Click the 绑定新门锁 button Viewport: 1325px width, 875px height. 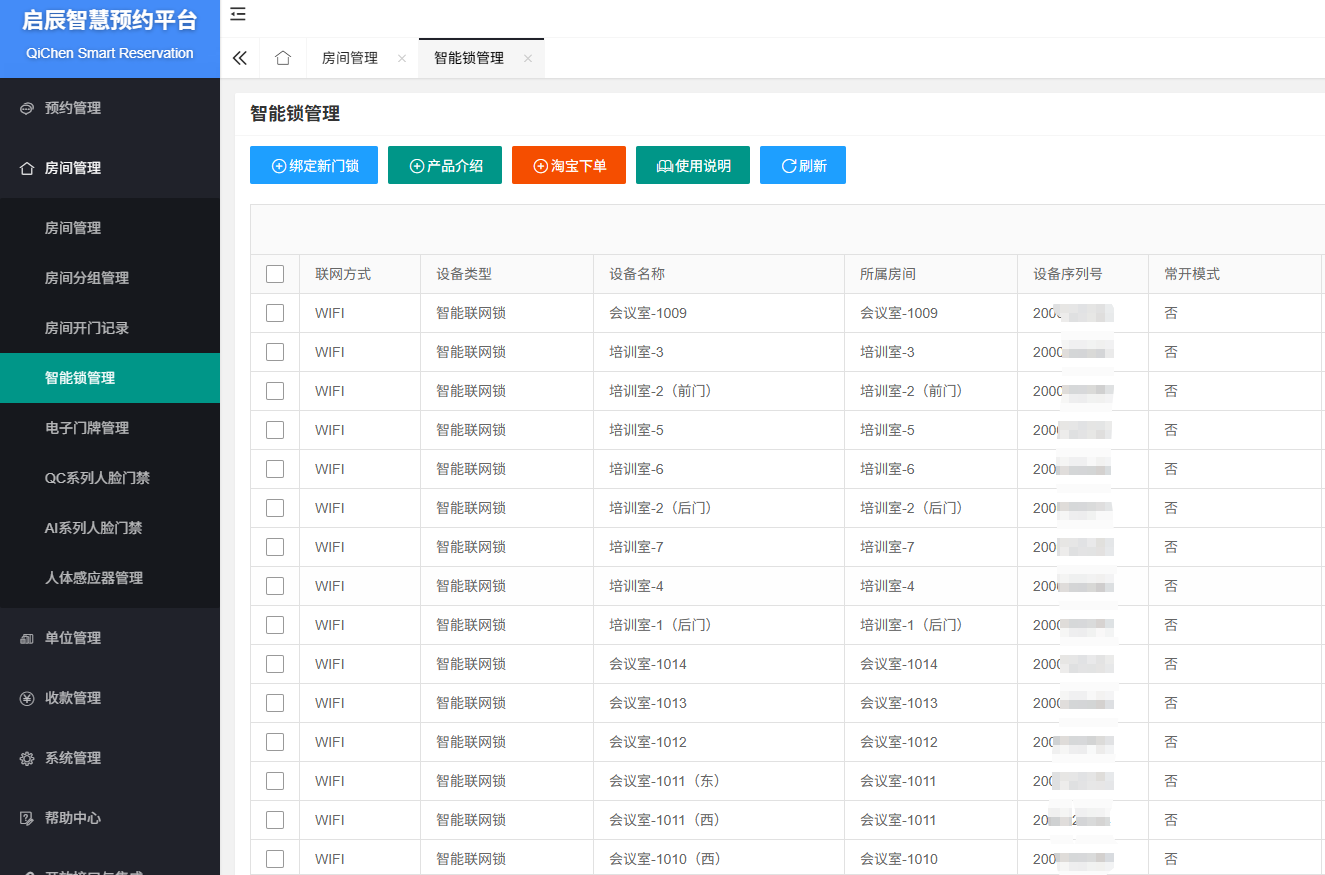pos(314,166)
